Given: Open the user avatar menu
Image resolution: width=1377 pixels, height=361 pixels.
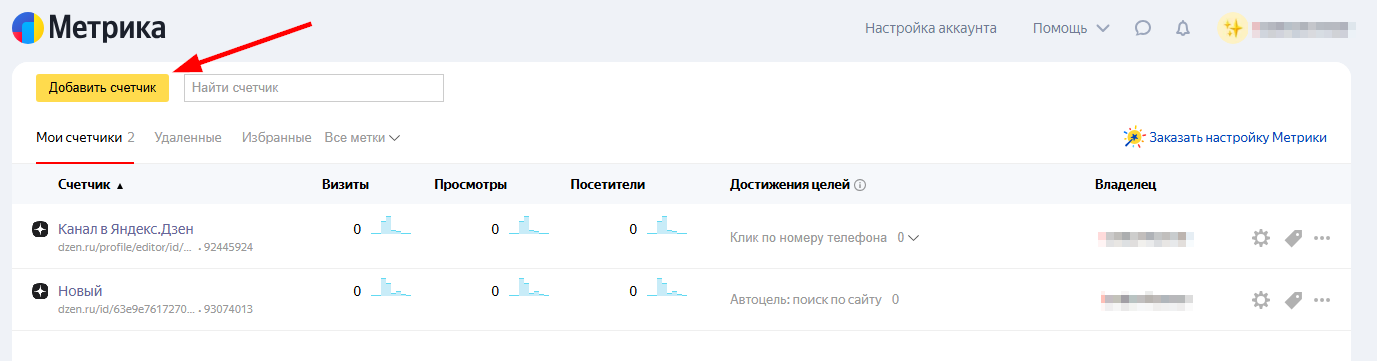Looking at the screenshot, I should (1233, 28).
